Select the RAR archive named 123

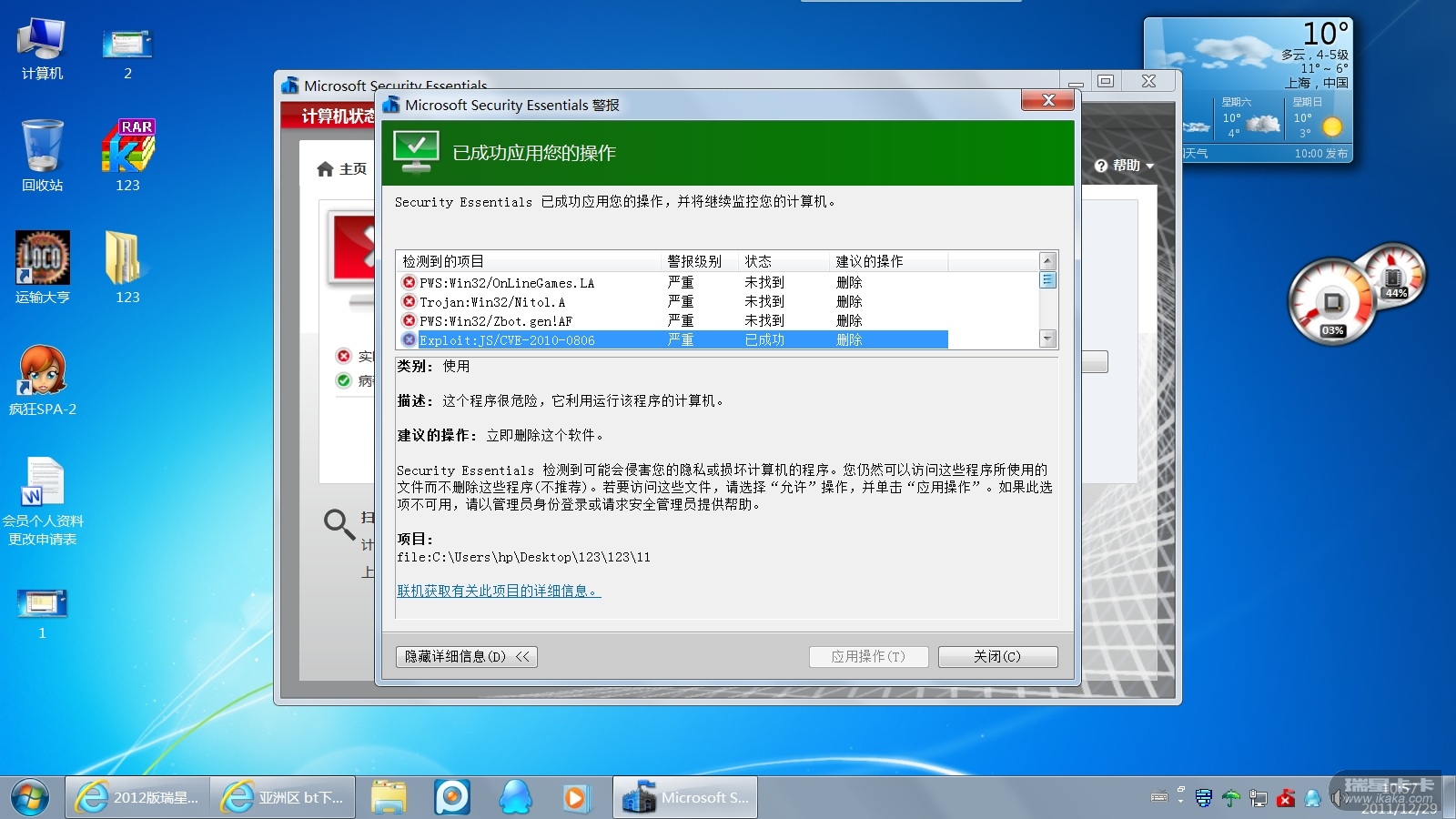point(127,156)
